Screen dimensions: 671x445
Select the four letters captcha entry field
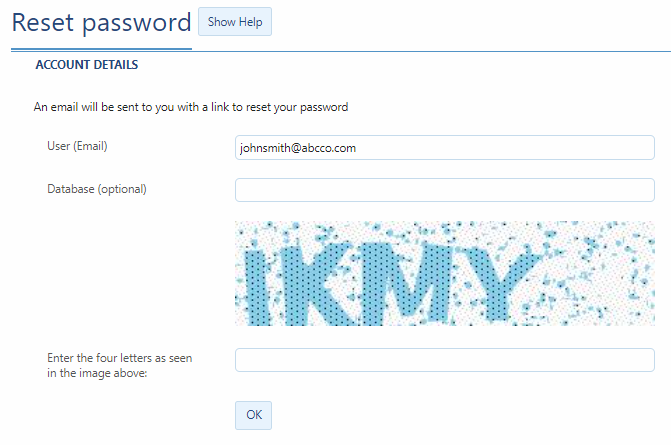point(444,360)
